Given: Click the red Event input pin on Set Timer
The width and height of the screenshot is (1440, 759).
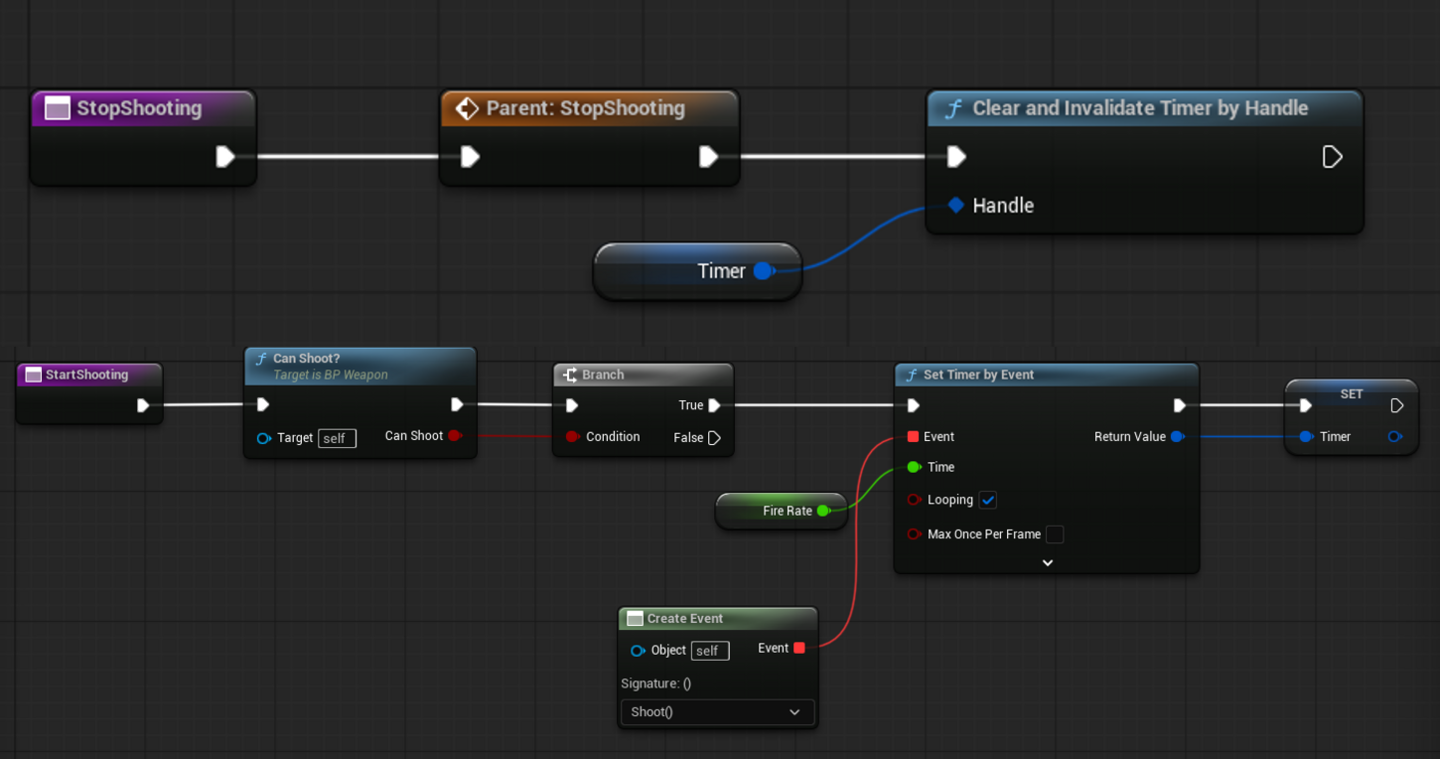Looking at the screenshot, I should [x=913, y=437].
